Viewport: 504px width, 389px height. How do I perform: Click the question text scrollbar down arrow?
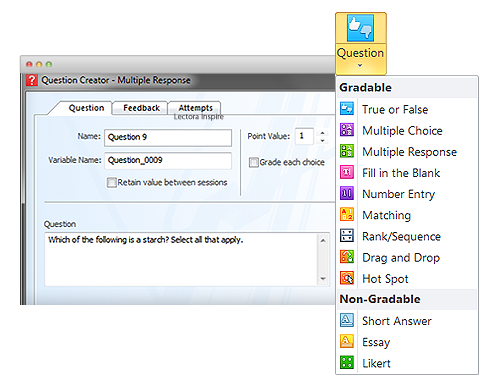[x=323, y=279]
